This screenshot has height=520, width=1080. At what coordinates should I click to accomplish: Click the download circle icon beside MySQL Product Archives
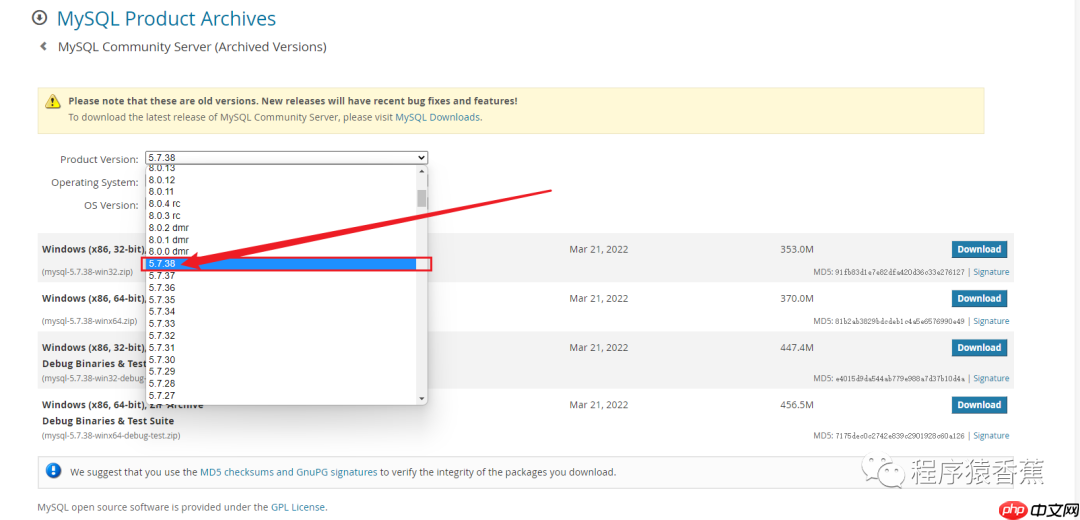[40, 17]
